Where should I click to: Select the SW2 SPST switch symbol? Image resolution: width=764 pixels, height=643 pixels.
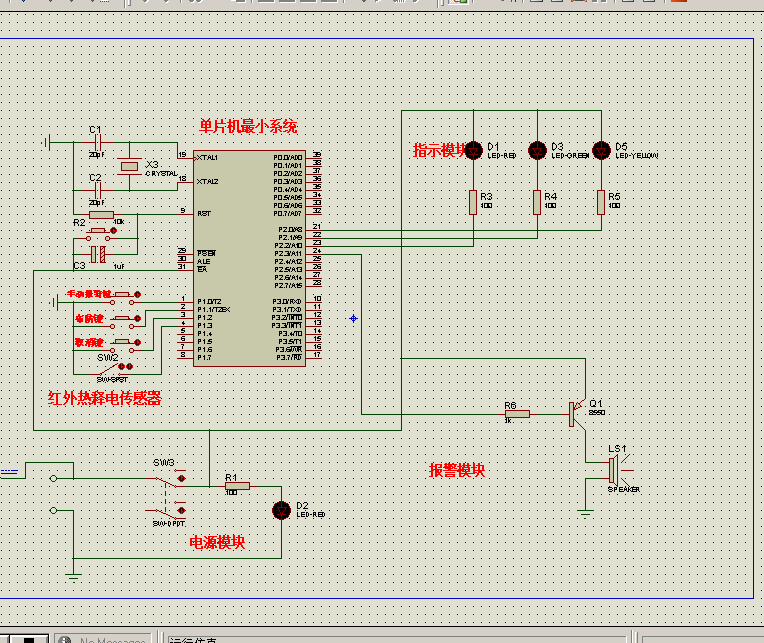point(112,372)
